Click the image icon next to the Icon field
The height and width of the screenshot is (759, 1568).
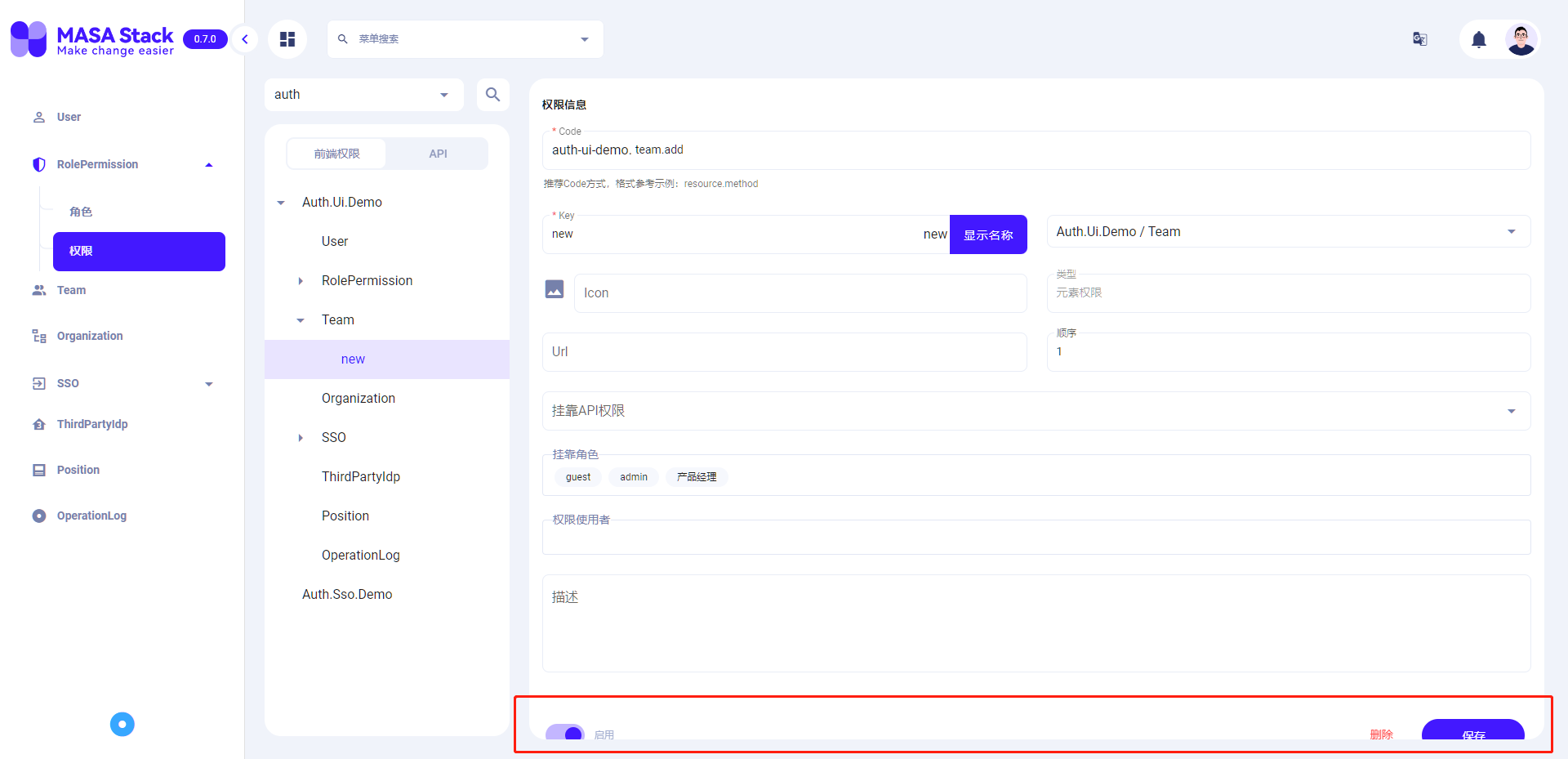[555, 288]
